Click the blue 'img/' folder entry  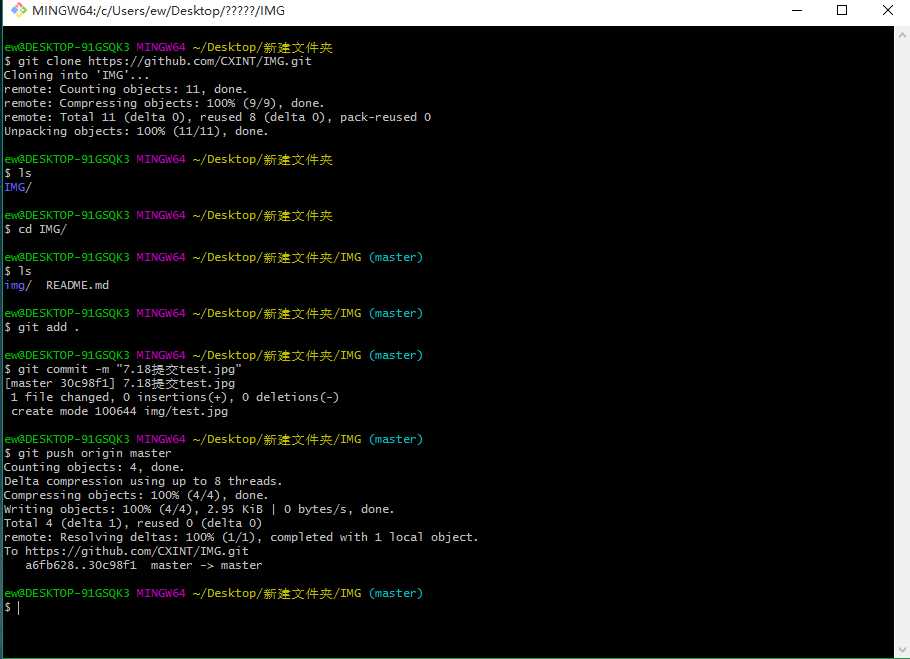(17, 285)
